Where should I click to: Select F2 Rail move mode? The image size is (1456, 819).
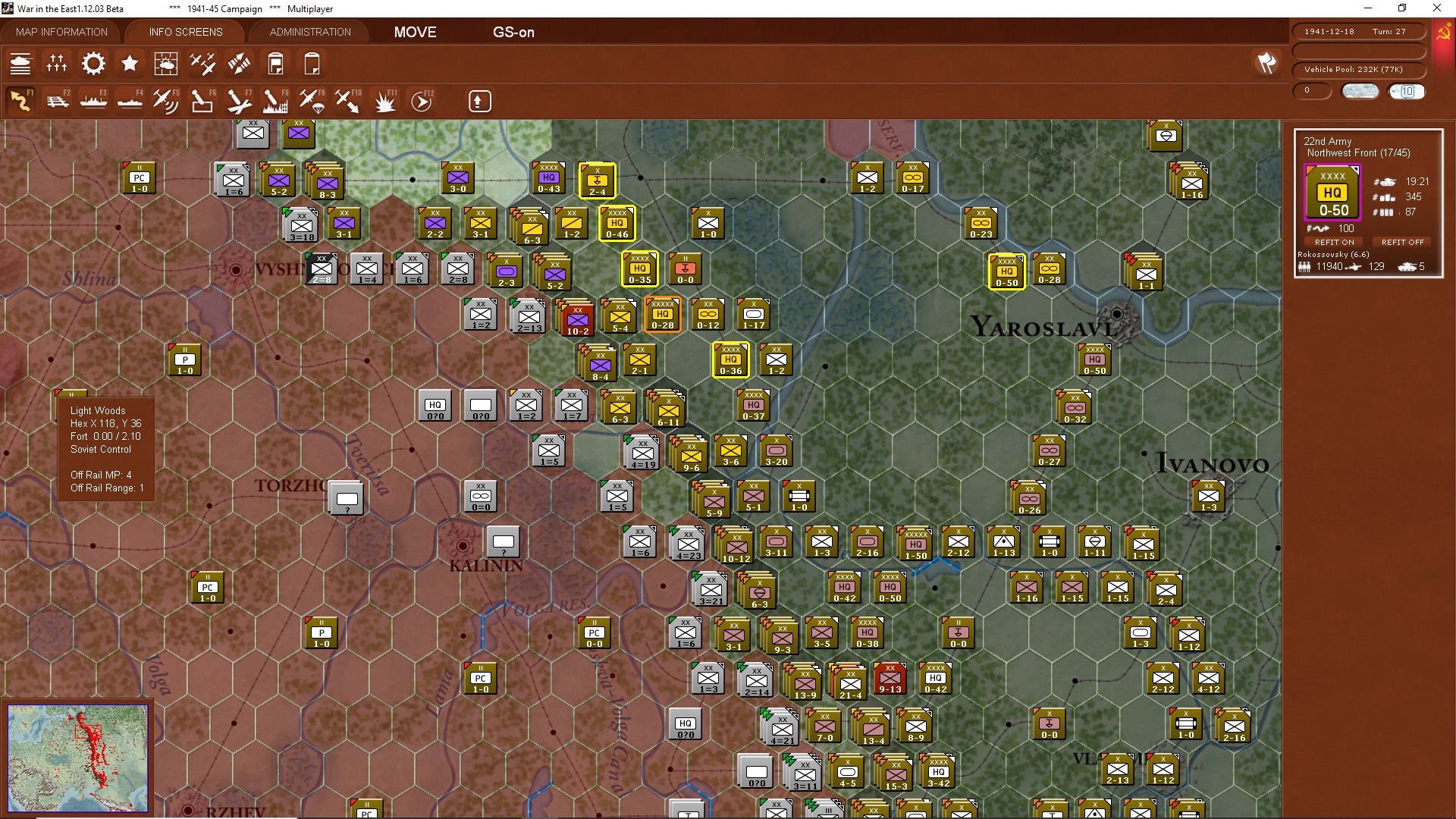coord(57,101)
